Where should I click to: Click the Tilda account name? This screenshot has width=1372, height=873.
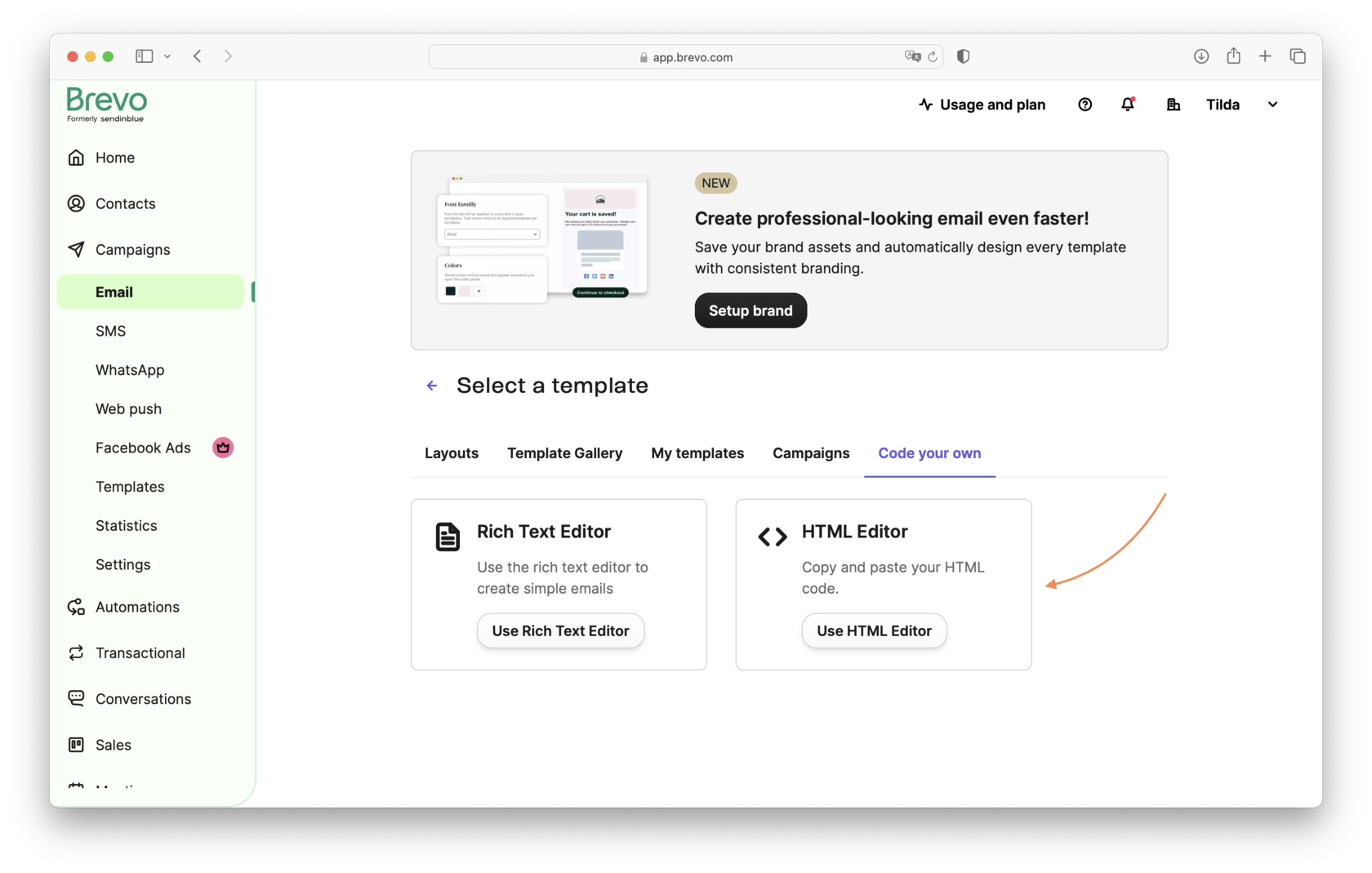(1223, 105)
